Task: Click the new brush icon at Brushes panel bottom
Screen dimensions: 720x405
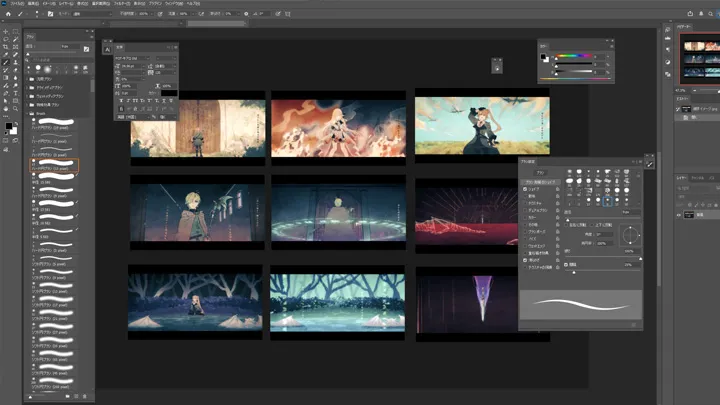Action: click(76, 396)
